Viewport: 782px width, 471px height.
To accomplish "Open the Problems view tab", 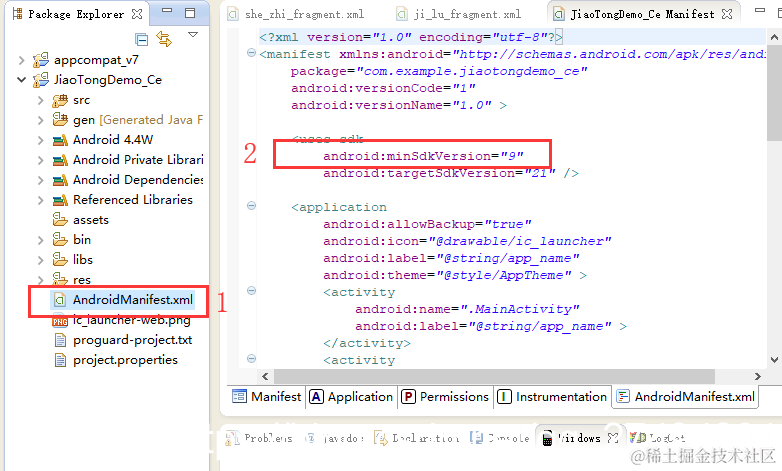I will [259, 438].
